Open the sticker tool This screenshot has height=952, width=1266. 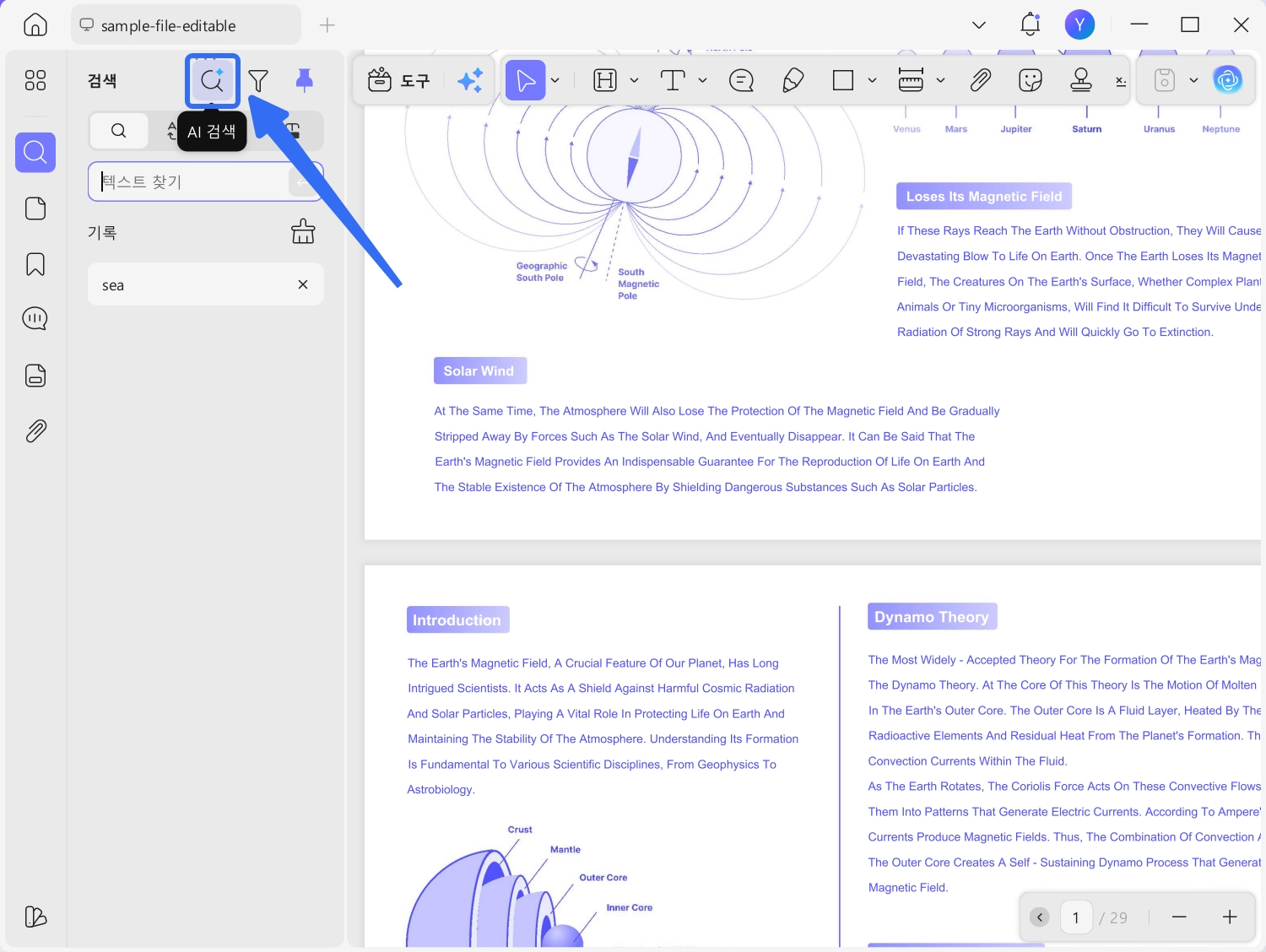pyautogui.click(x=1031, y=80)
